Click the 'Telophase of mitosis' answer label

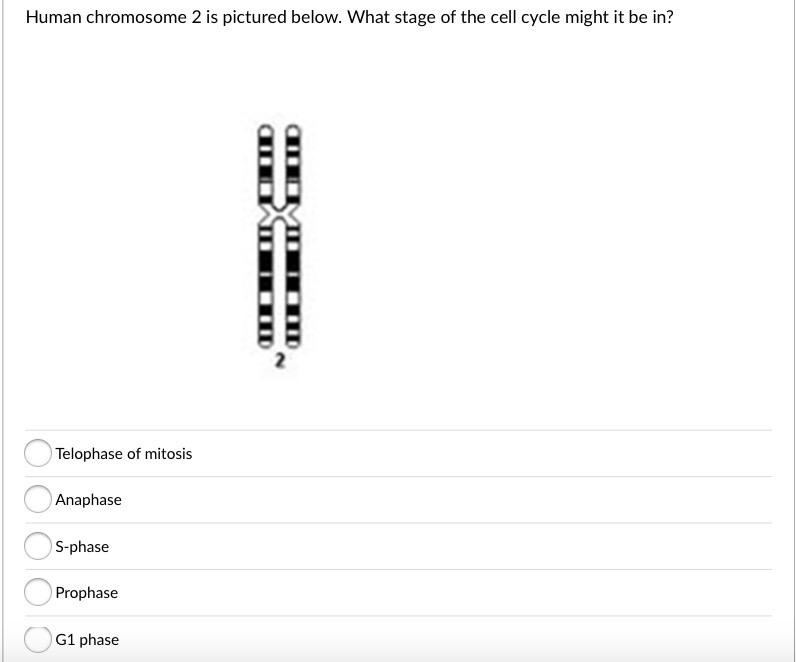[x=124, y=454]
